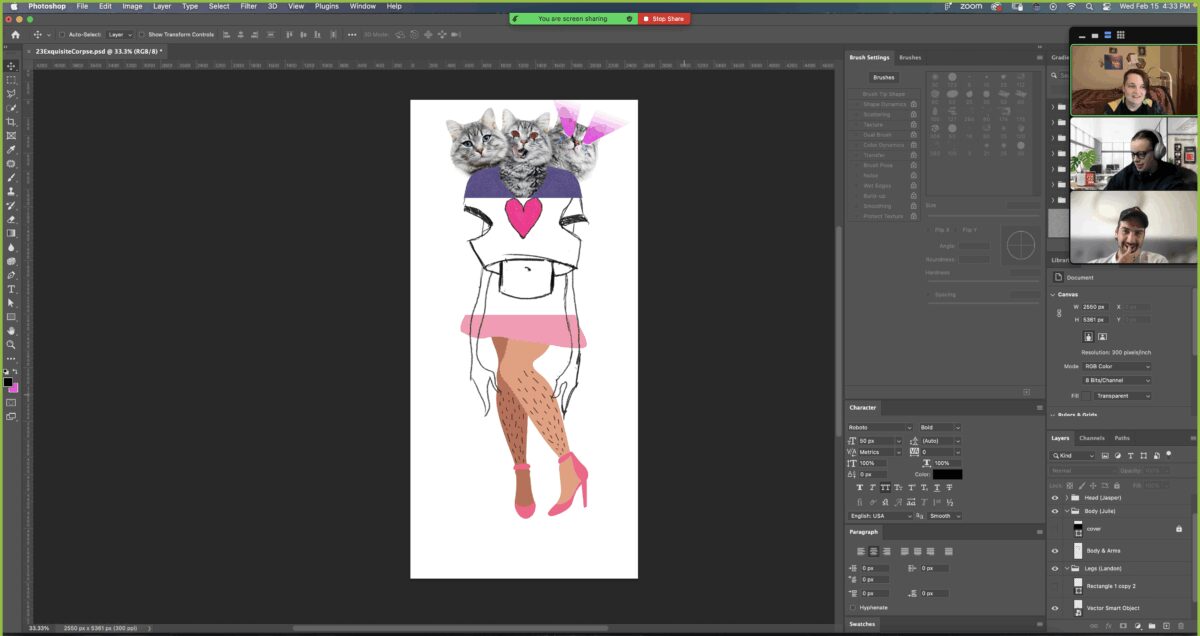Click the pink background color swatch

click(x=15, y=388)
